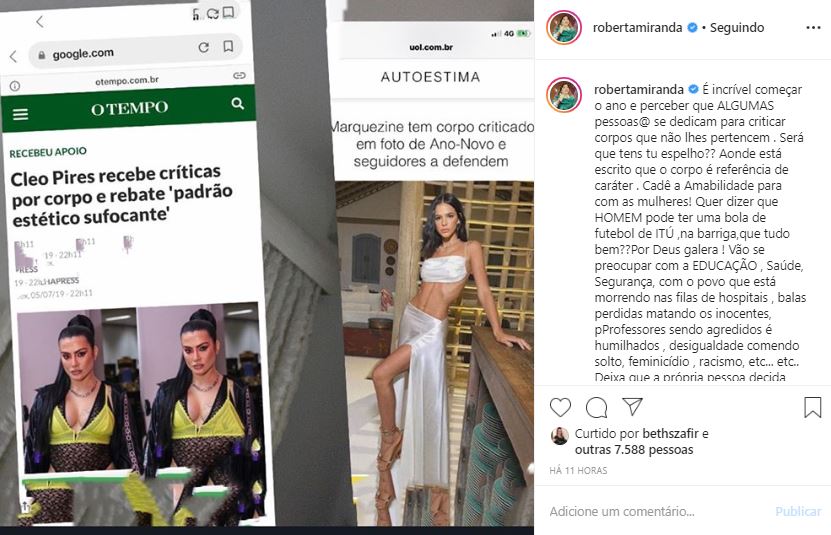Open the O TEMPO hamburger menu
This screenshot has width=831, height=535.
click(20, 114)
